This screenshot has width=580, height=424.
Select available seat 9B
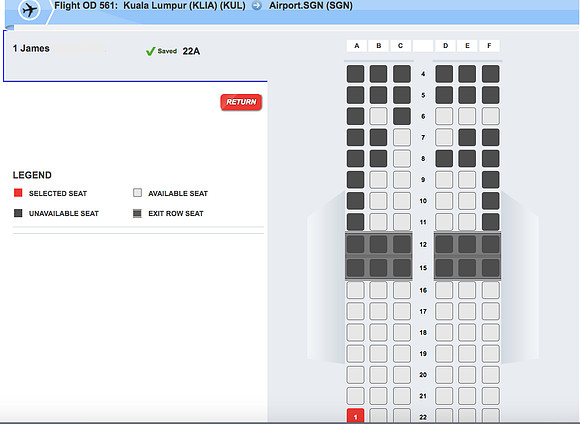(378, 179)
